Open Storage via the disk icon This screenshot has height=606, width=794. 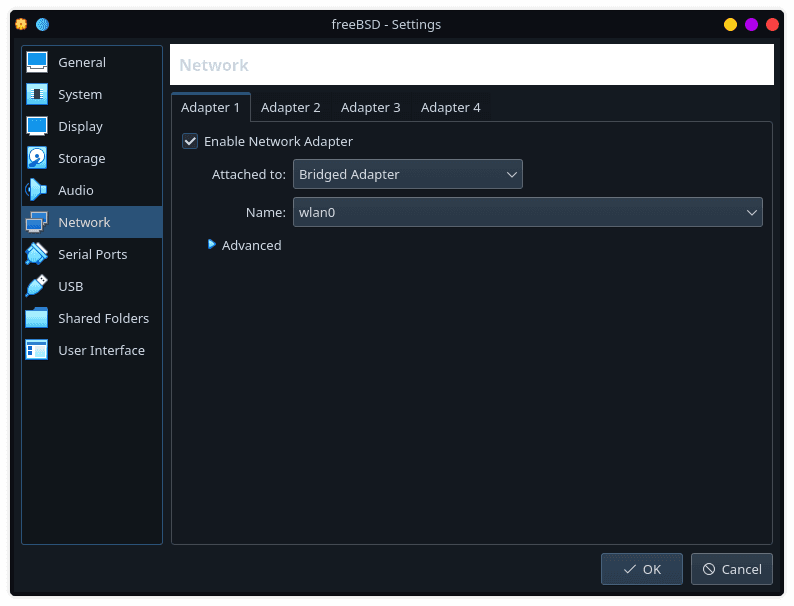37,158
